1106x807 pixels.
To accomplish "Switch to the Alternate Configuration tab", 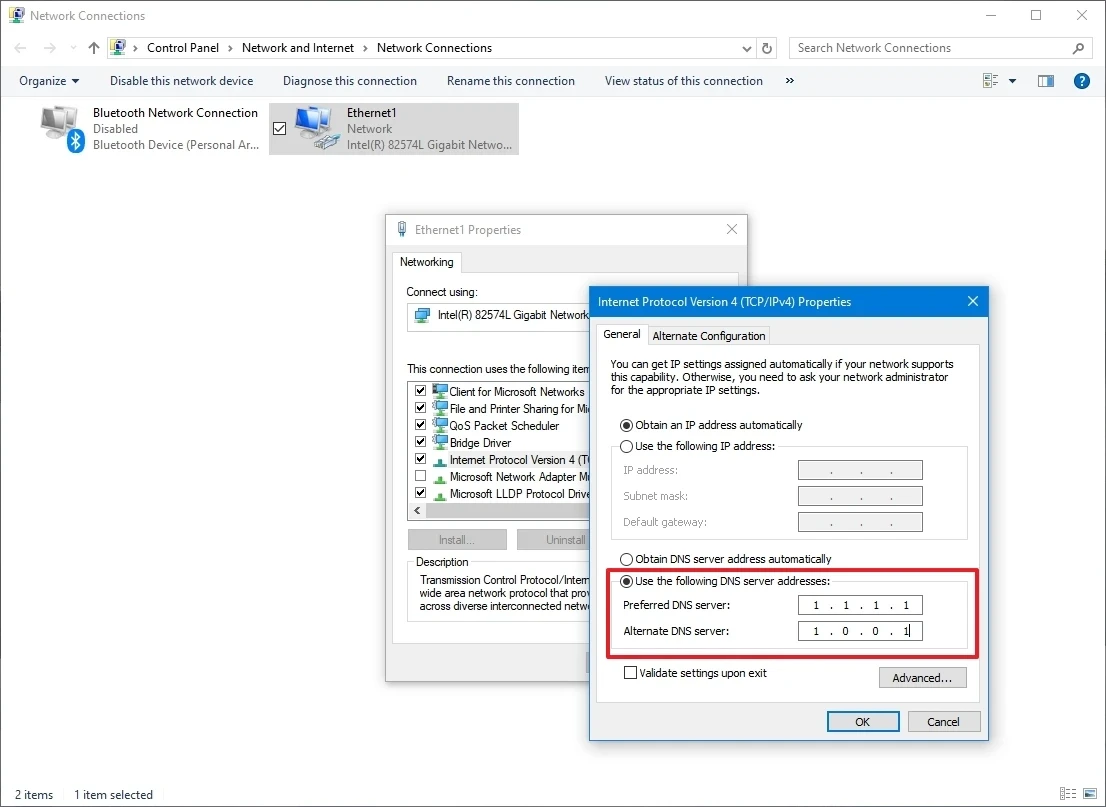I will pos(708,335).
